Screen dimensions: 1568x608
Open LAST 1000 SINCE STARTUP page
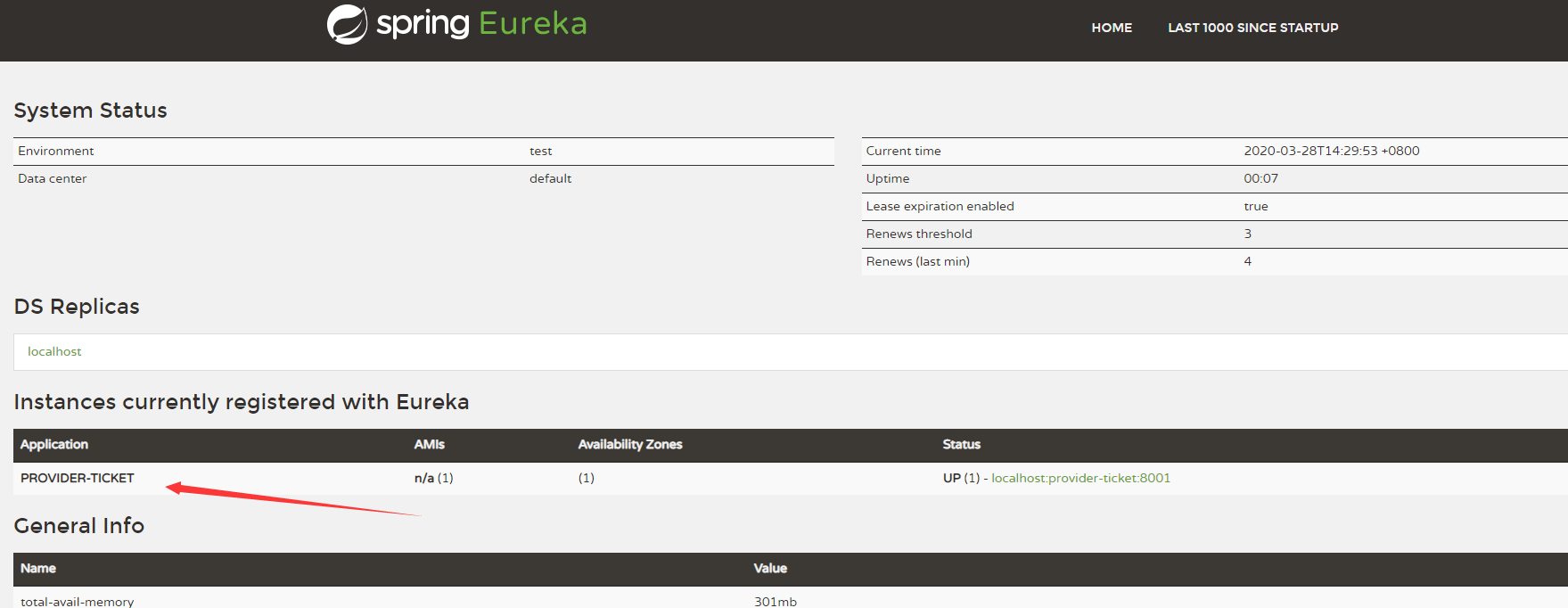[1252, 28]
